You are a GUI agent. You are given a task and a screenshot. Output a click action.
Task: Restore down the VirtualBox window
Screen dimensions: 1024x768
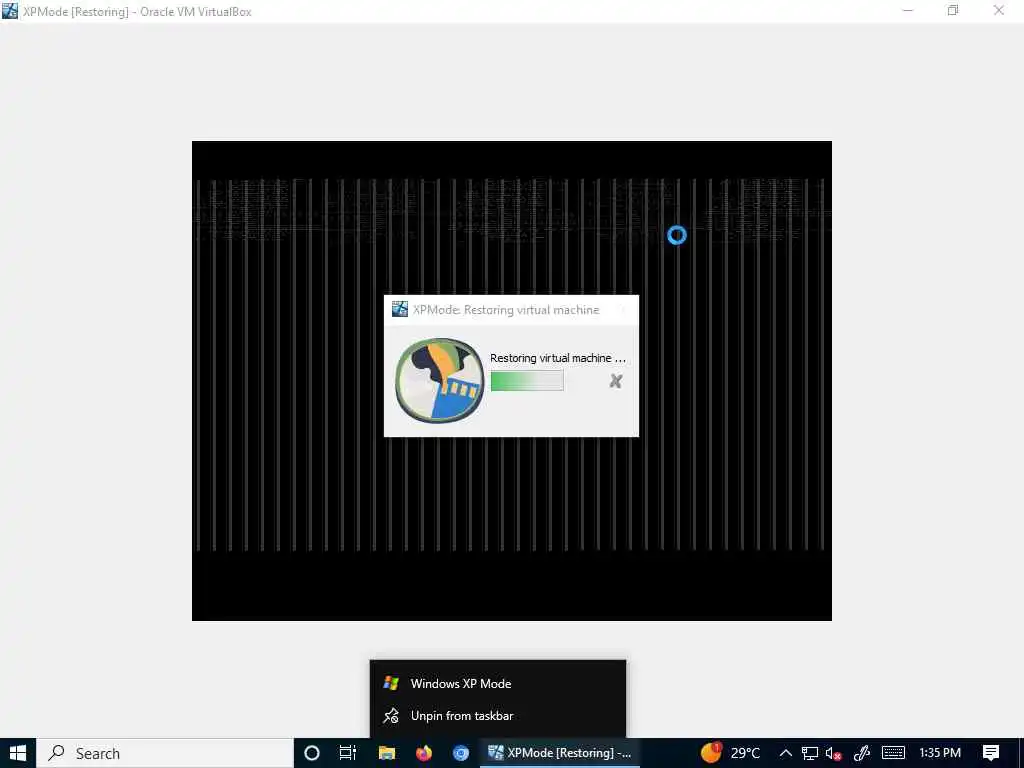(x=953, y=11)
